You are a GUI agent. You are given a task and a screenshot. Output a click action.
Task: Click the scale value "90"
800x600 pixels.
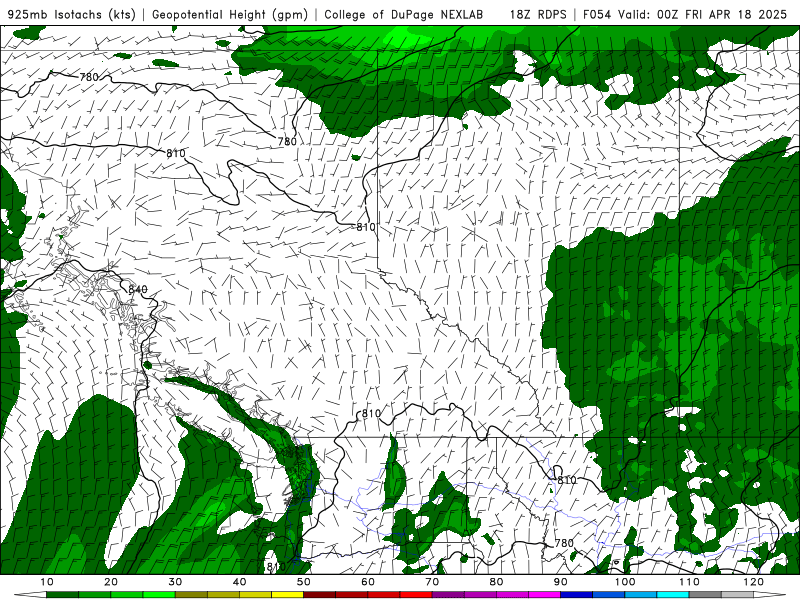click(x=561, y=582)
